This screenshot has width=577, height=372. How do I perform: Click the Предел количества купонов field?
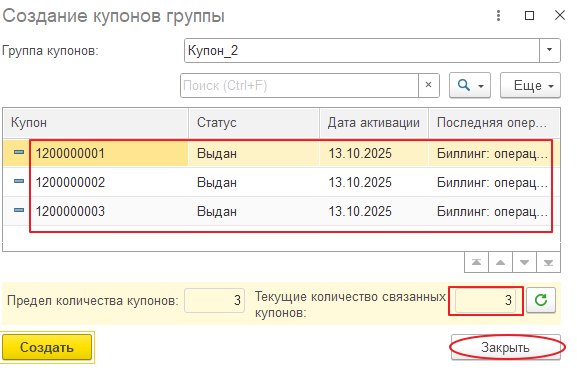[x=215, y=301]
